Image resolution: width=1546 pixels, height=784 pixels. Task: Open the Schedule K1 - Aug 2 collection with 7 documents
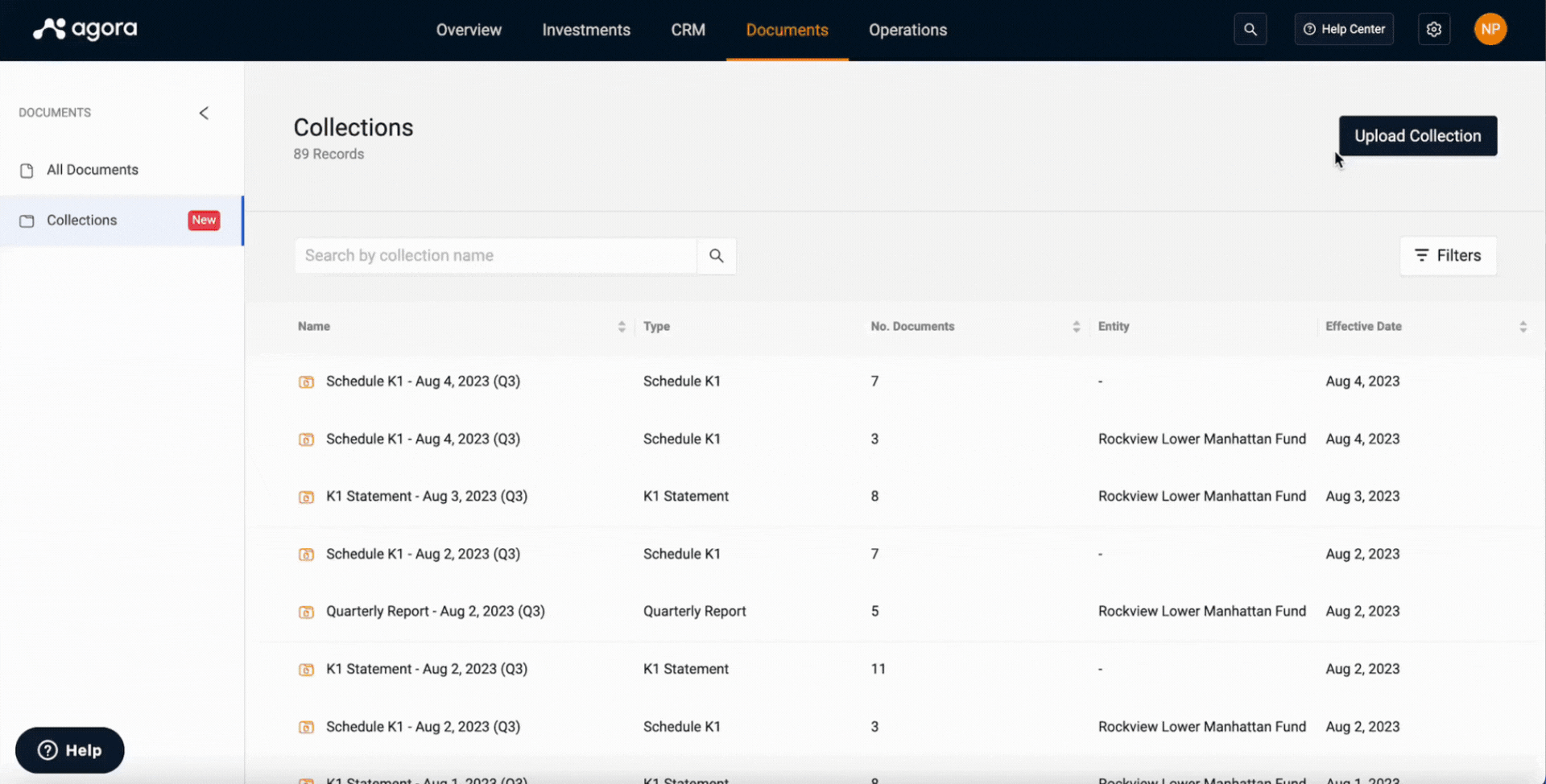[423, 555]
